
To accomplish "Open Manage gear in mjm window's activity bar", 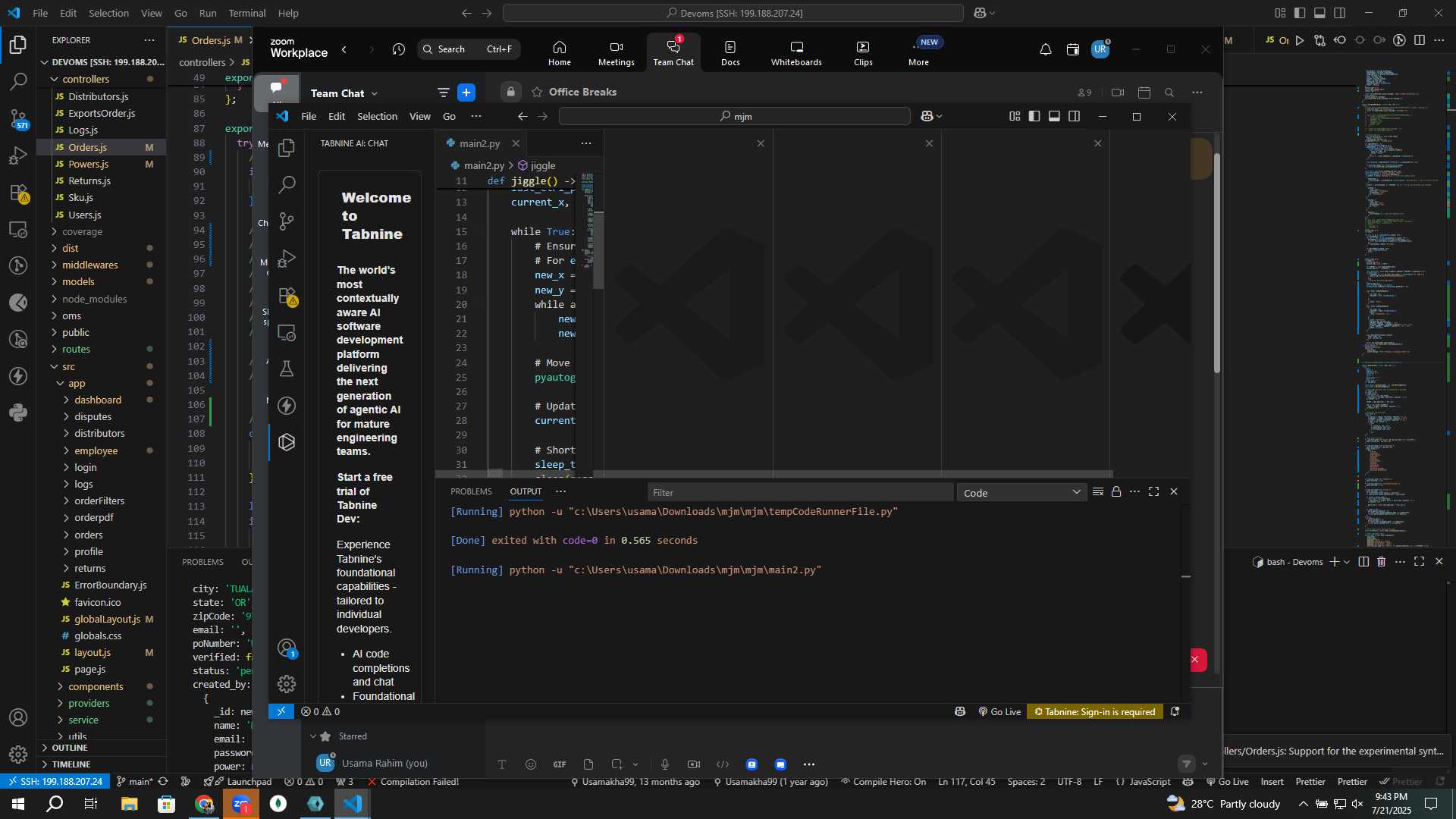I will (x=287, y=684).
